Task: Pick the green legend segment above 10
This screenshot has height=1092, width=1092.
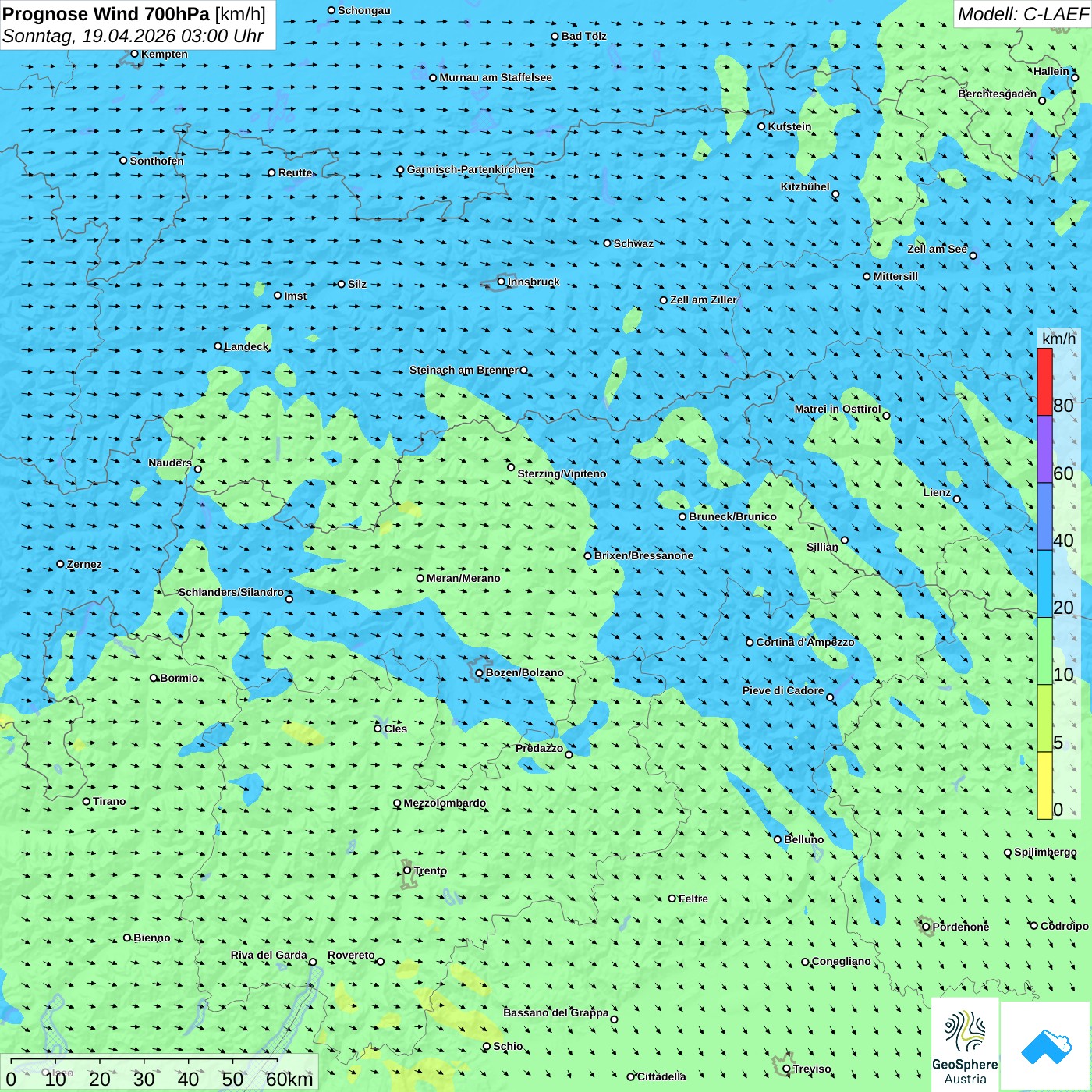Action: tap(1044, 651)
